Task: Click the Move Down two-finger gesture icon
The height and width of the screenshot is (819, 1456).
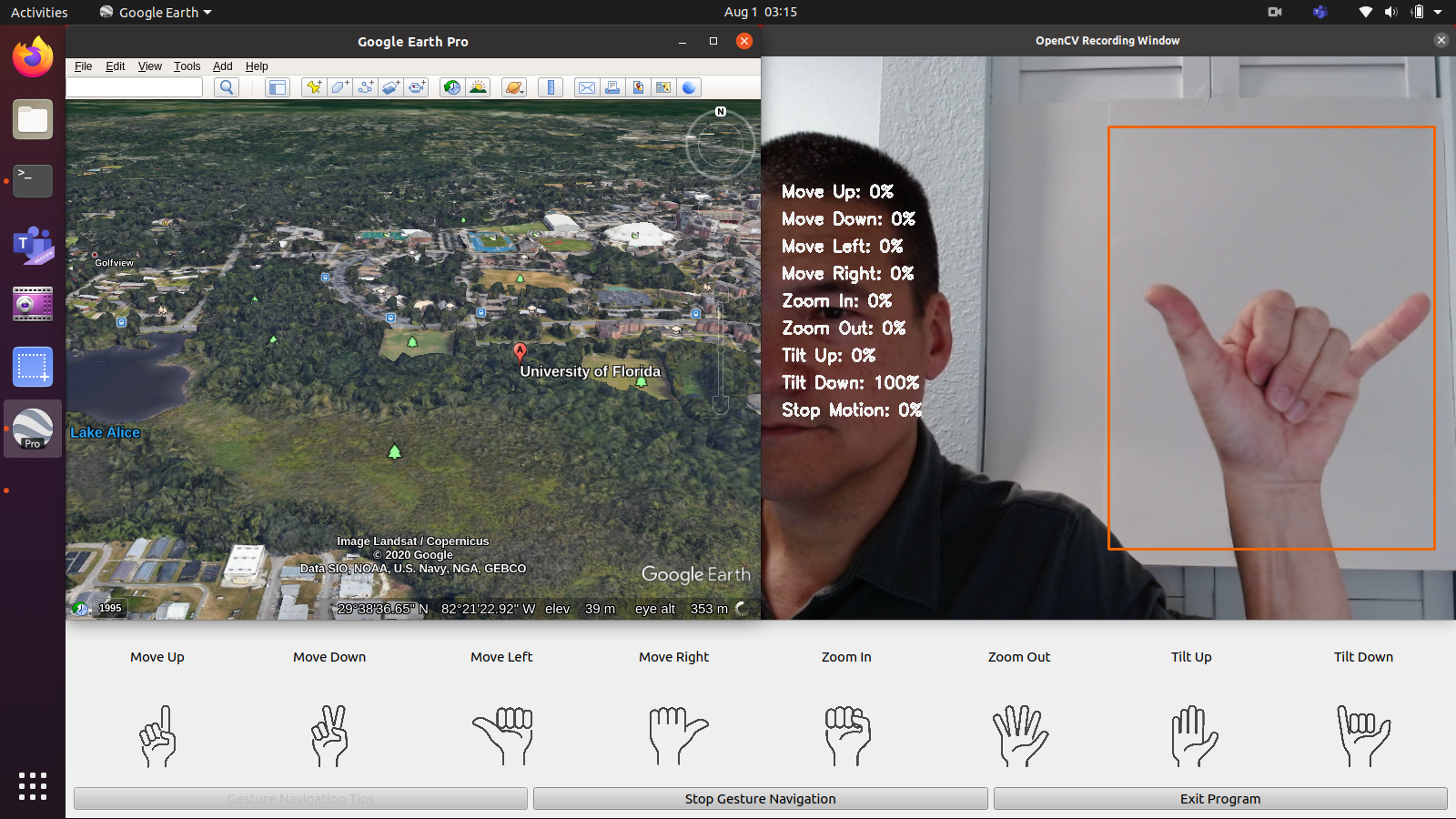Action: [329, 735]
